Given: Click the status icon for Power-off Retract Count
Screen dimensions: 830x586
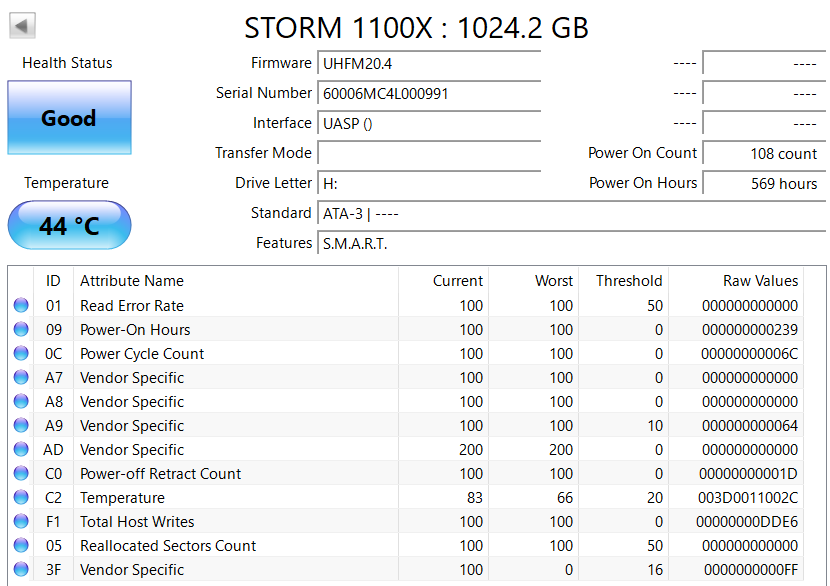Looking at the screenshot, I should point(21,473).
